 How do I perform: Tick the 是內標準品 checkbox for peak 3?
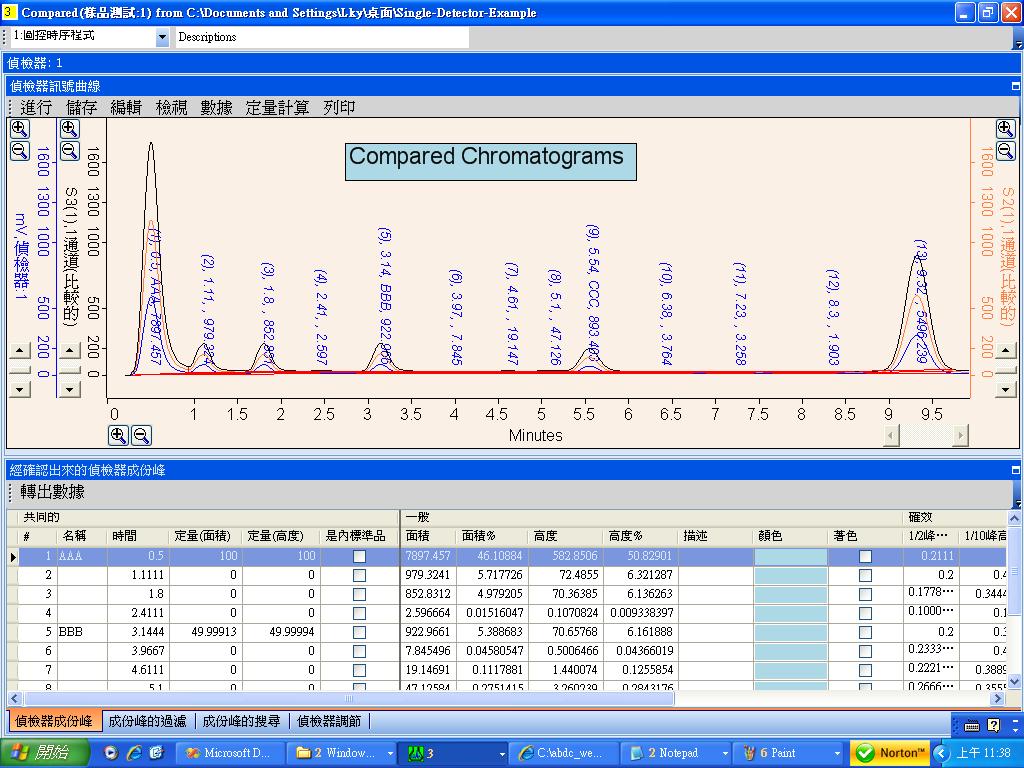[x=359, y=594]
